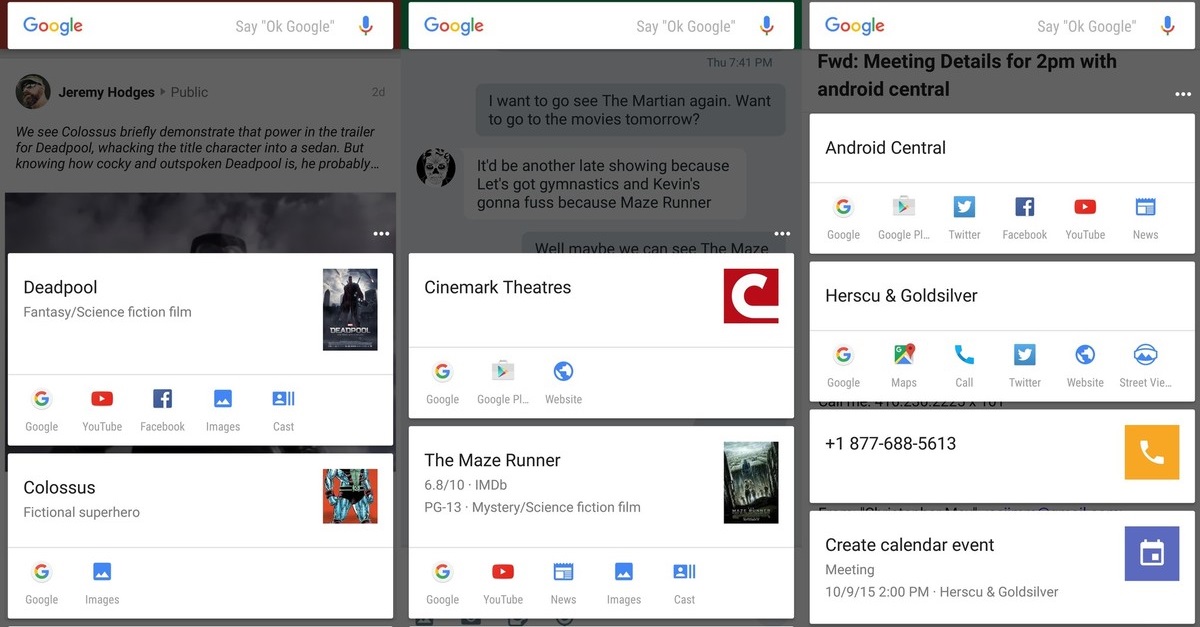
Task: Open Google search from Cinemark Theatres card
Action: (x=442, y=383)
